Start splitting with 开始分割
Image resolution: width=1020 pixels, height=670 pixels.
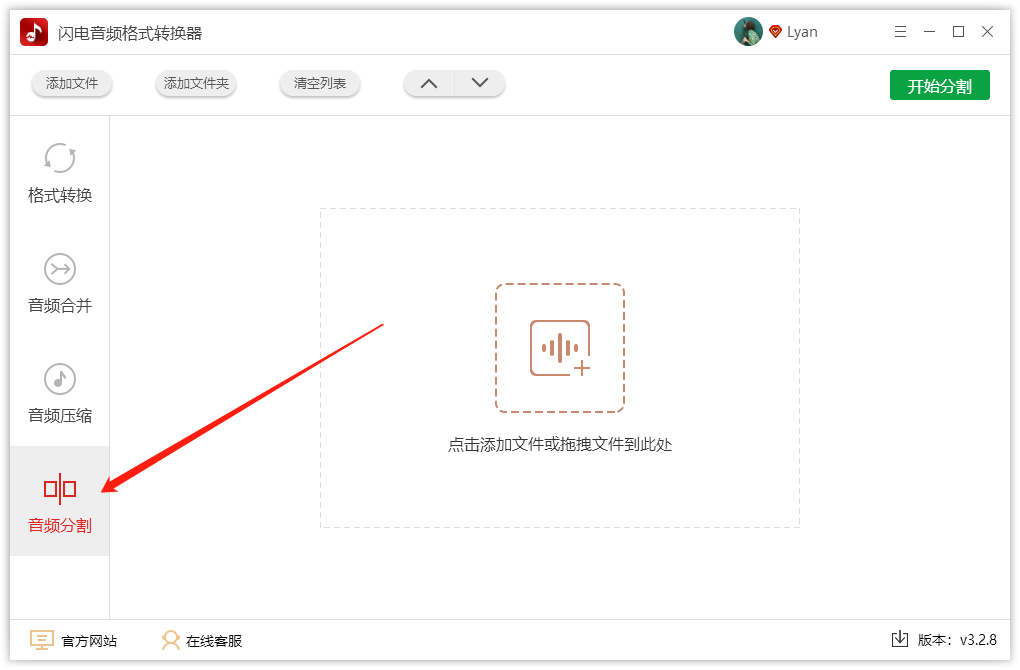[939, 85]
